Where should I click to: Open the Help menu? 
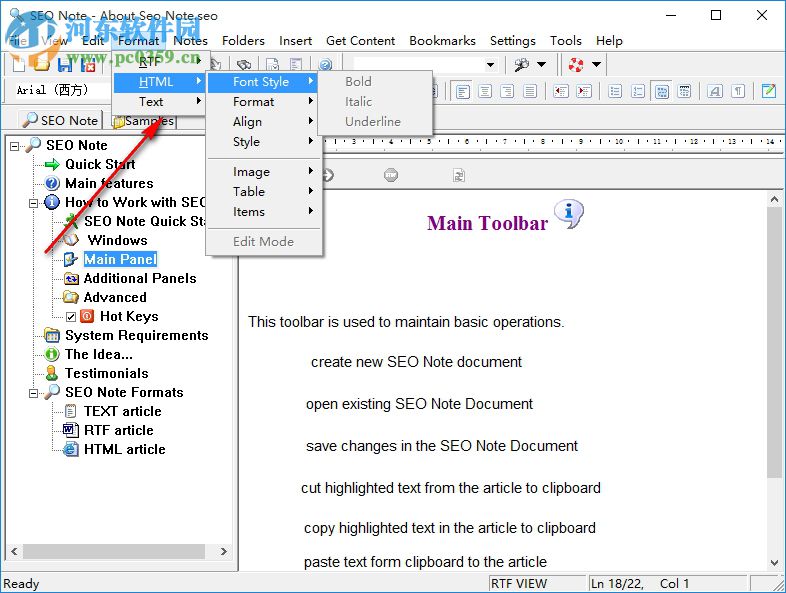coord(609,41)
